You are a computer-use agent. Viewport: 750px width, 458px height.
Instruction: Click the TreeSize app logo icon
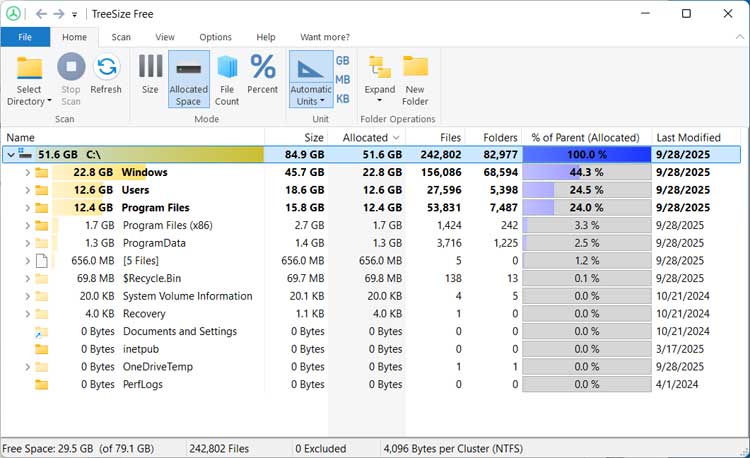(13, 13)
